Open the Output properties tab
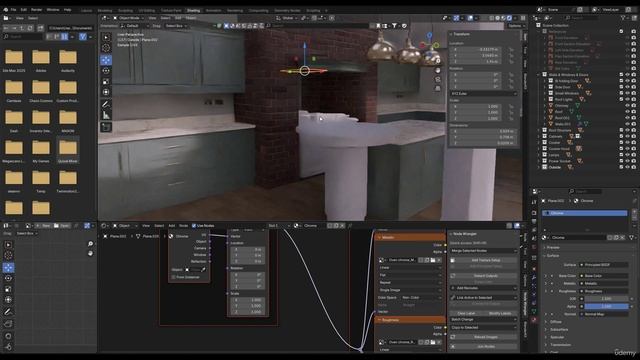The height and width of the screenshot is (360, 640). 534,222
